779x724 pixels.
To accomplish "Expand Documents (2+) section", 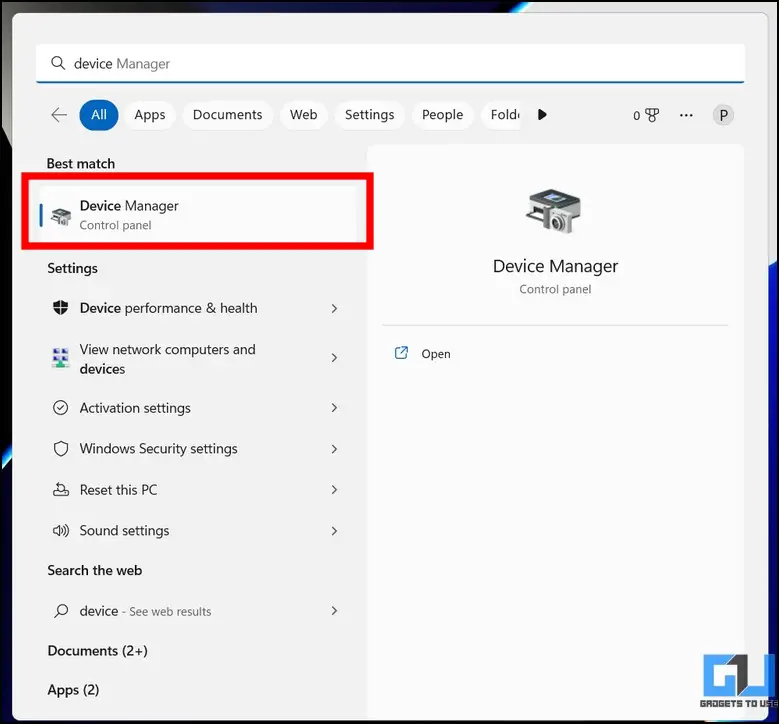I will [97, 651].
